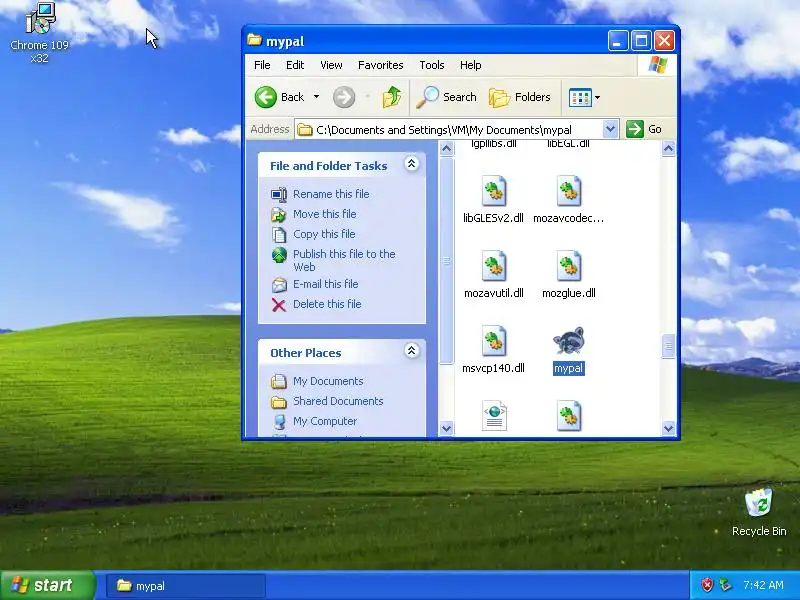Select the dll file icon below mypal

pyautogui.click(x=569, y=416)
